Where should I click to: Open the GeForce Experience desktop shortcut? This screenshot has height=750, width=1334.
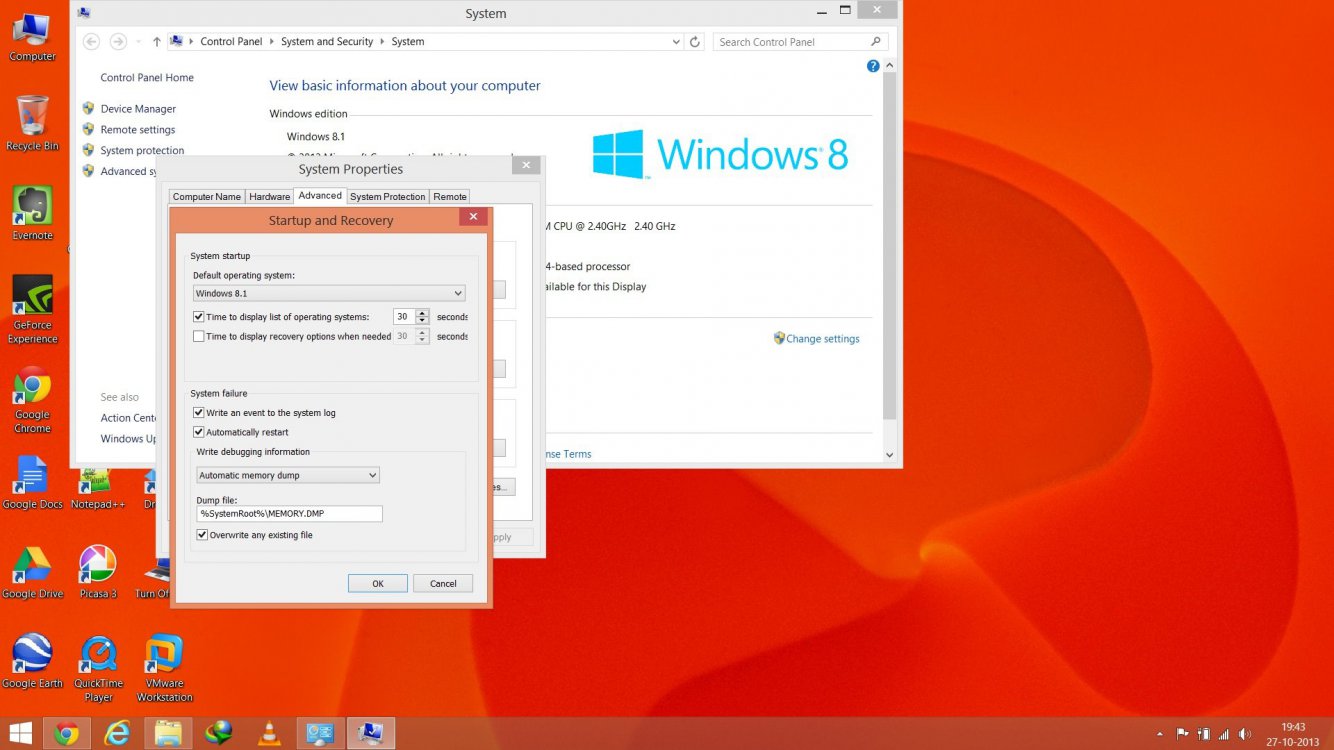coord(32,309)
